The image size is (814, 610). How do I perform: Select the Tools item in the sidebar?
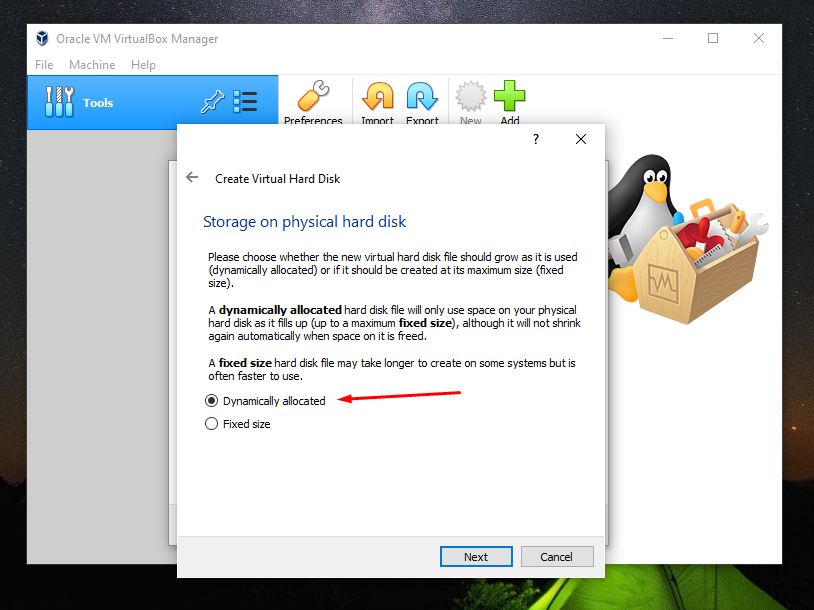click(100, 103)
